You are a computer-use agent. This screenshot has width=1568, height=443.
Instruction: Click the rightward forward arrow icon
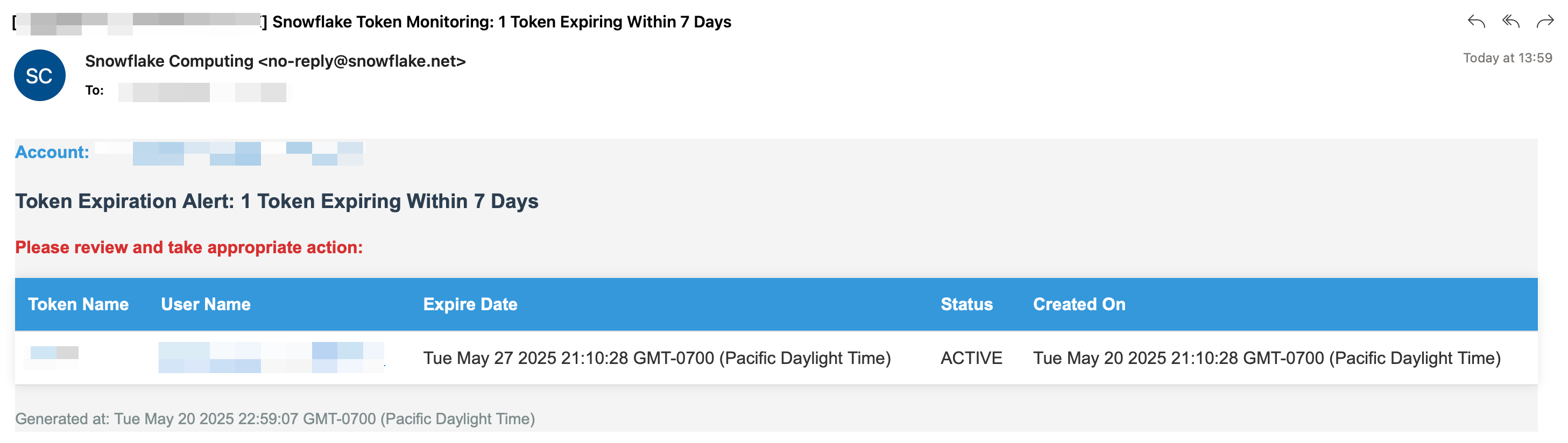pyautogui.click(x=1546, y=22)
